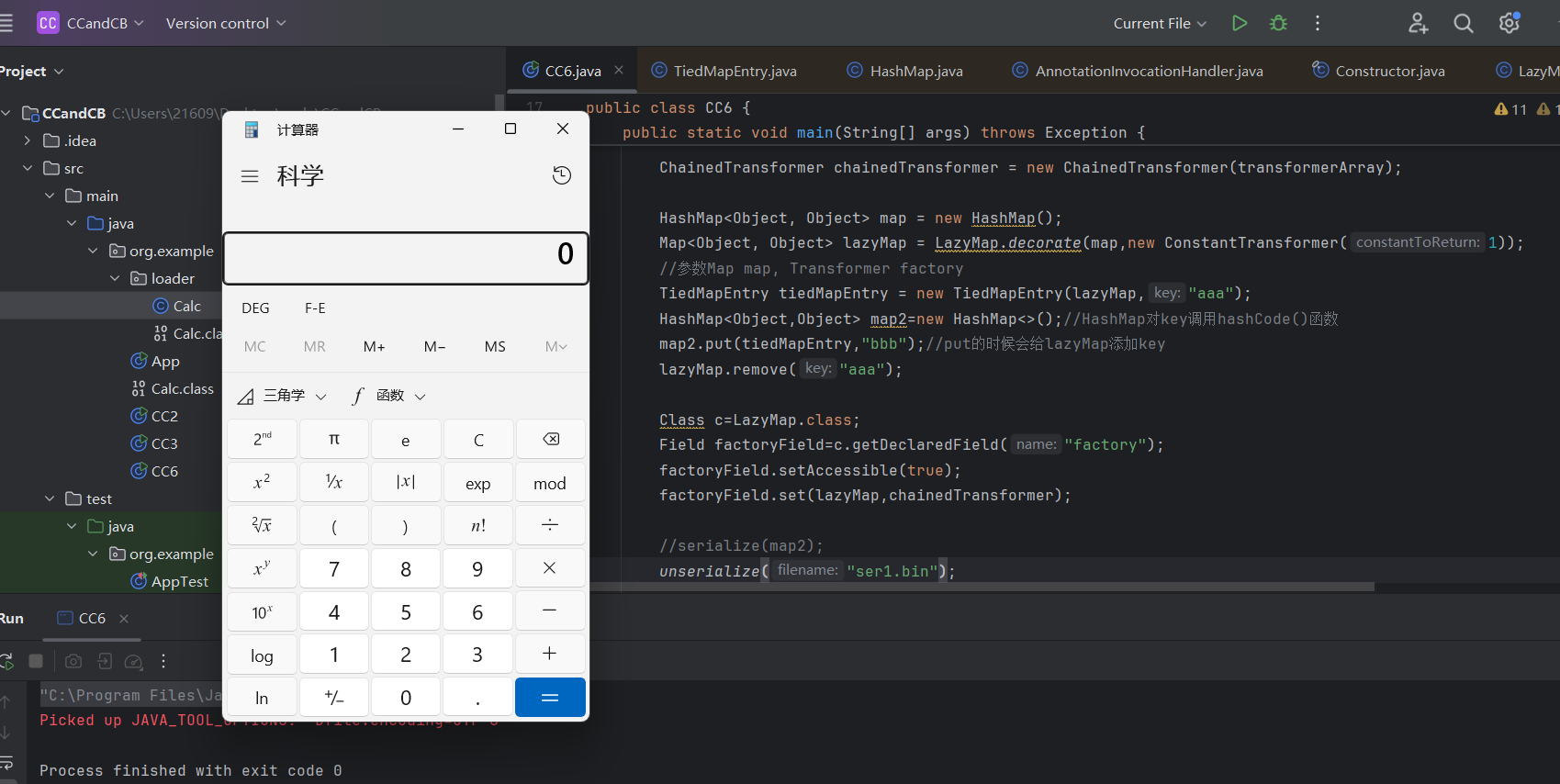Open CC2 class in project tree
The width and height of the screenshot is (1560, 784).
pyautogui.click(x=154, y=416)
